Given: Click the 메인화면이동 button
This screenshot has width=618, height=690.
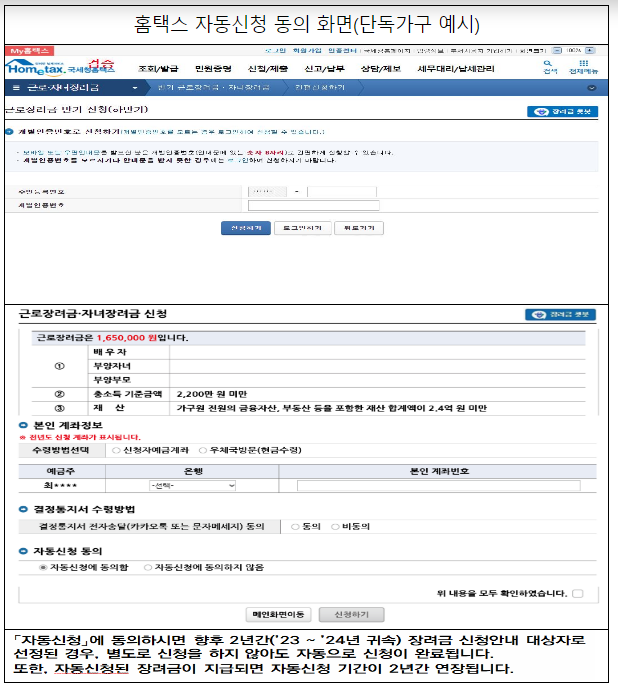Looking at the screenshot, I should [x=278, y=614].
